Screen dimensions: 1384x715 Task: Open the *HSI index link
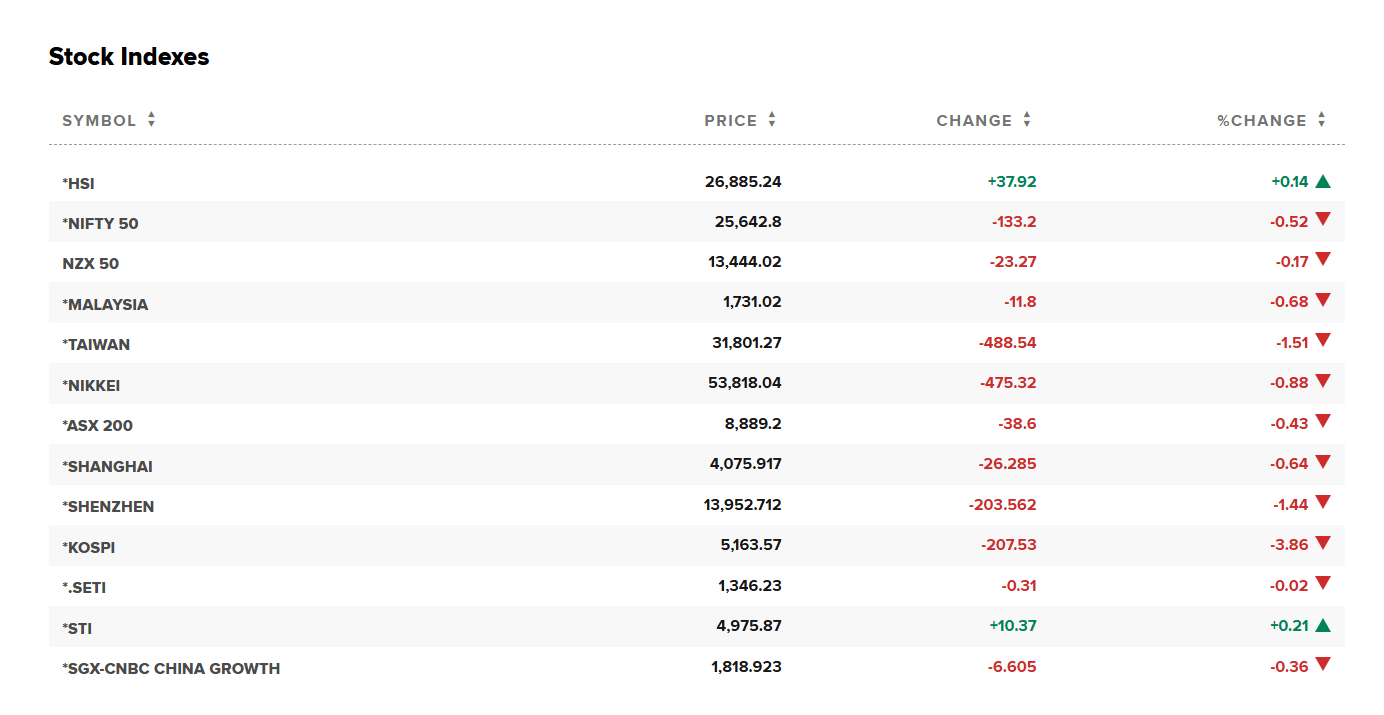pos(79,184)
